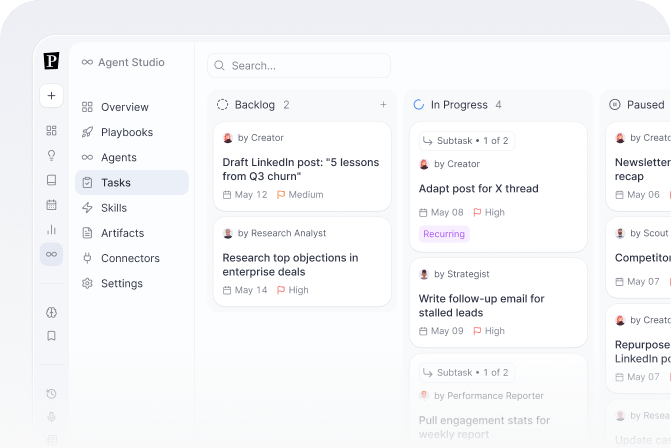
Task: Click by Creator avatar on Draft LinkedIn post card
Action: [228, 138]
